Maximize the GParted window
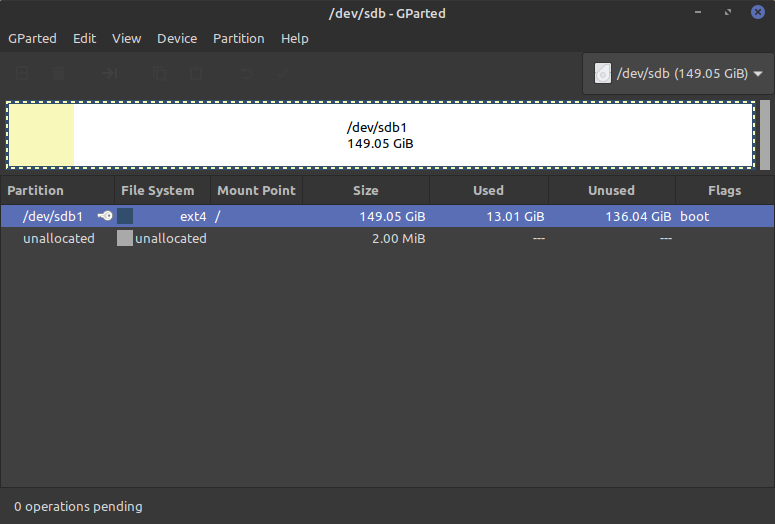 [728, 12]
